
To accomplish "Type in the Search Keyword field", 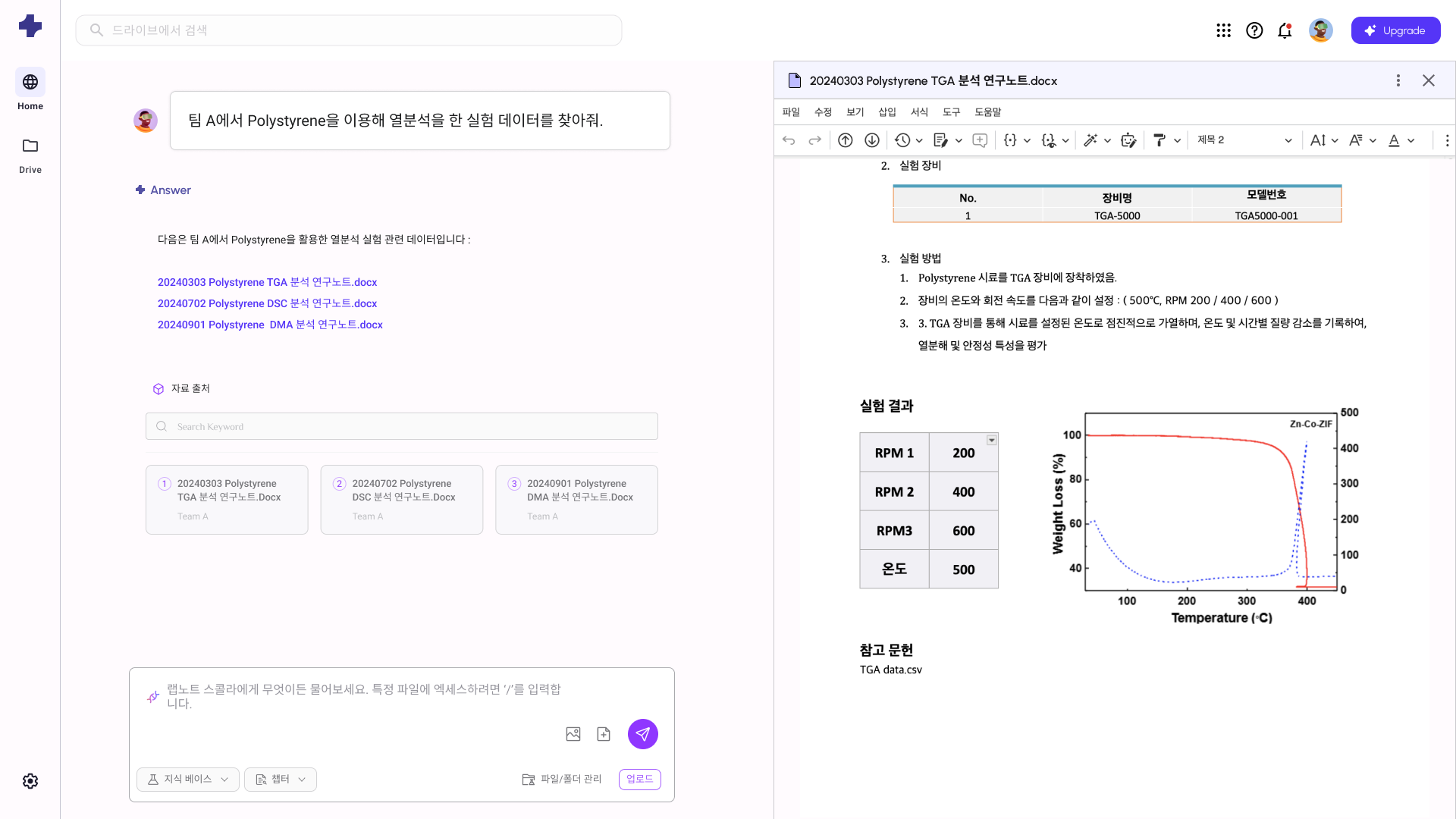I will 401,426.
